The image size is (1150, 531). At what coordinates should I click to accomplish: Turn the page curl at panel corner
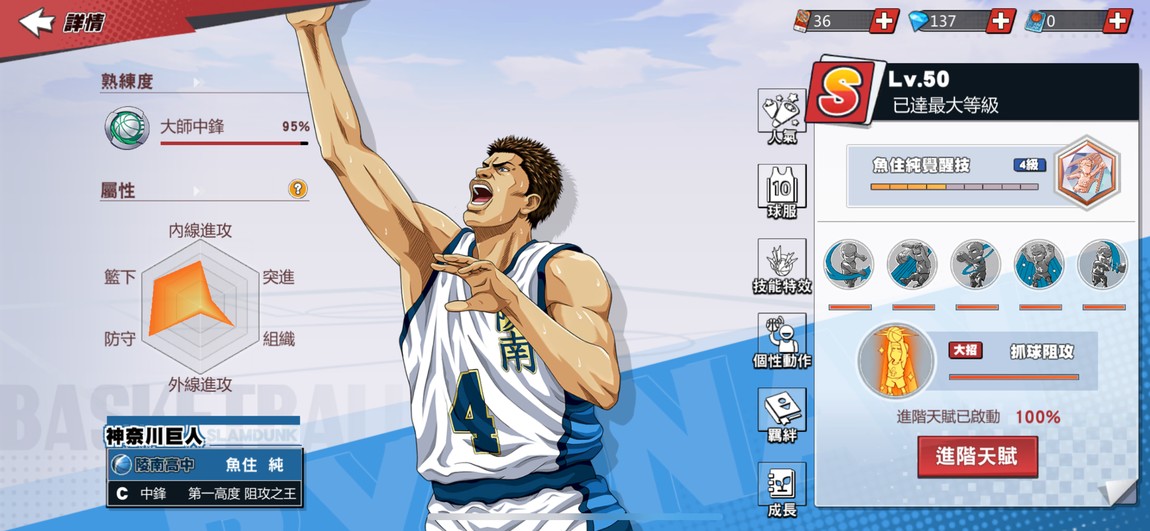[x=1120, y=491]
